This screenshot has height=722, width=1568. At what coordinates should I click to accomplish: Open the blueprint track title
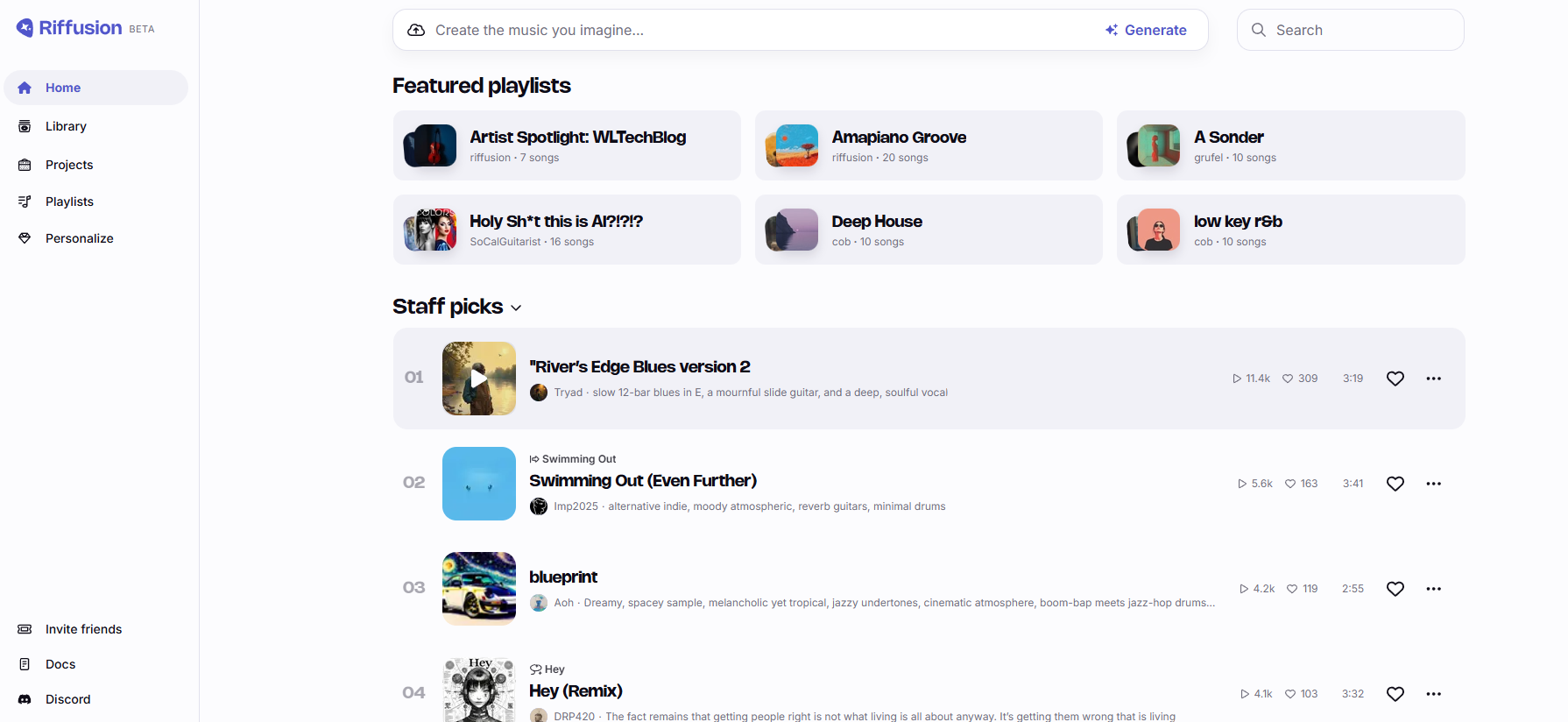click(563, 577)
